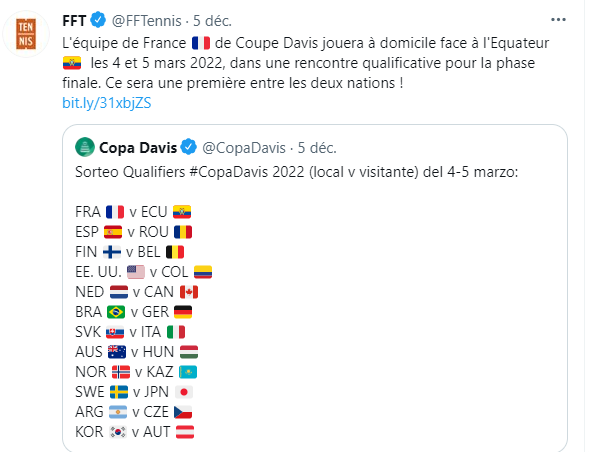Click the FFT verified badge icon
This screenshot has height=452, width=589.
(x=98, y=20)
